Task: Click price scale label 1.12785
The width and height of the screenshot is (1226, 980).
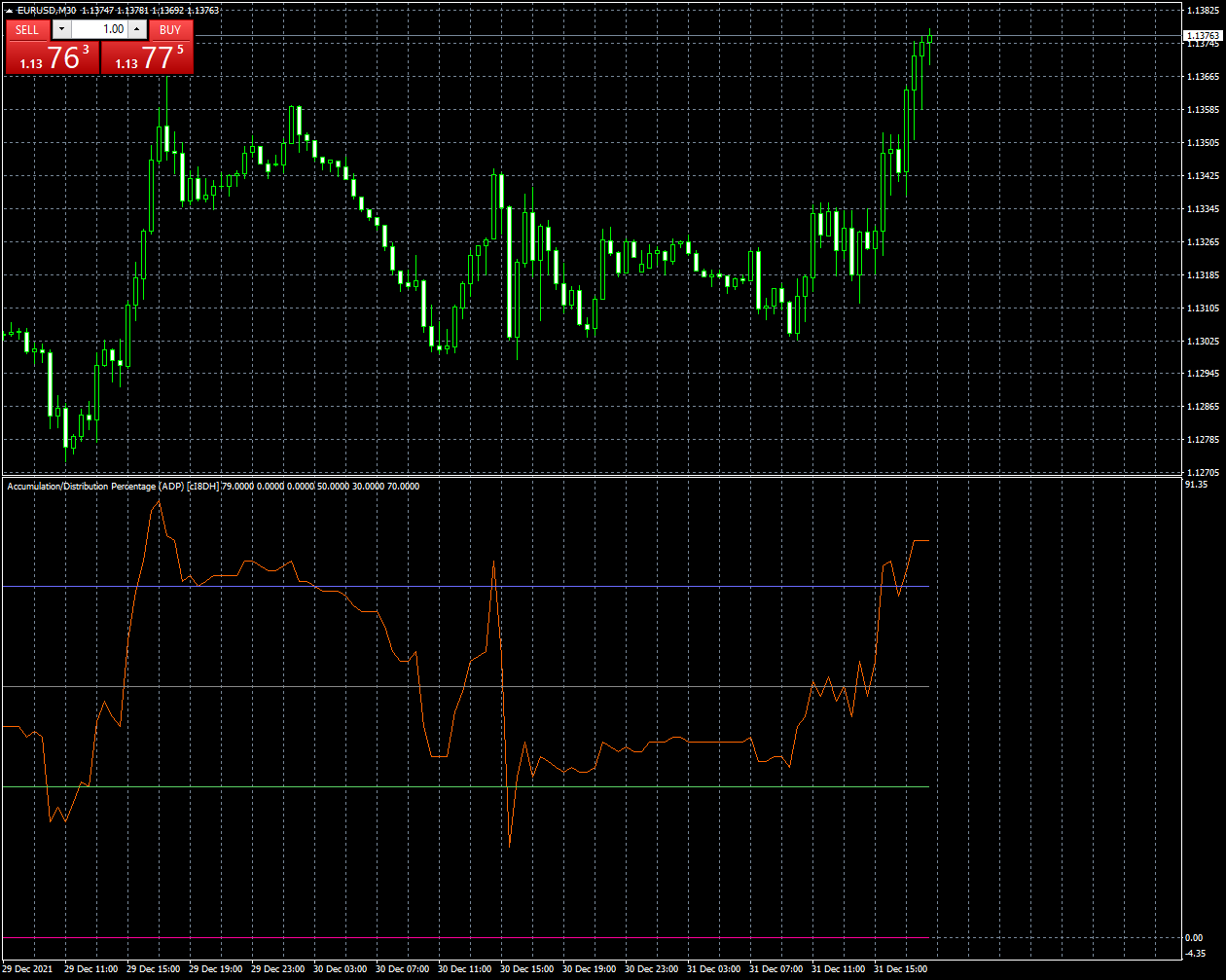Action: [1204, 439]
